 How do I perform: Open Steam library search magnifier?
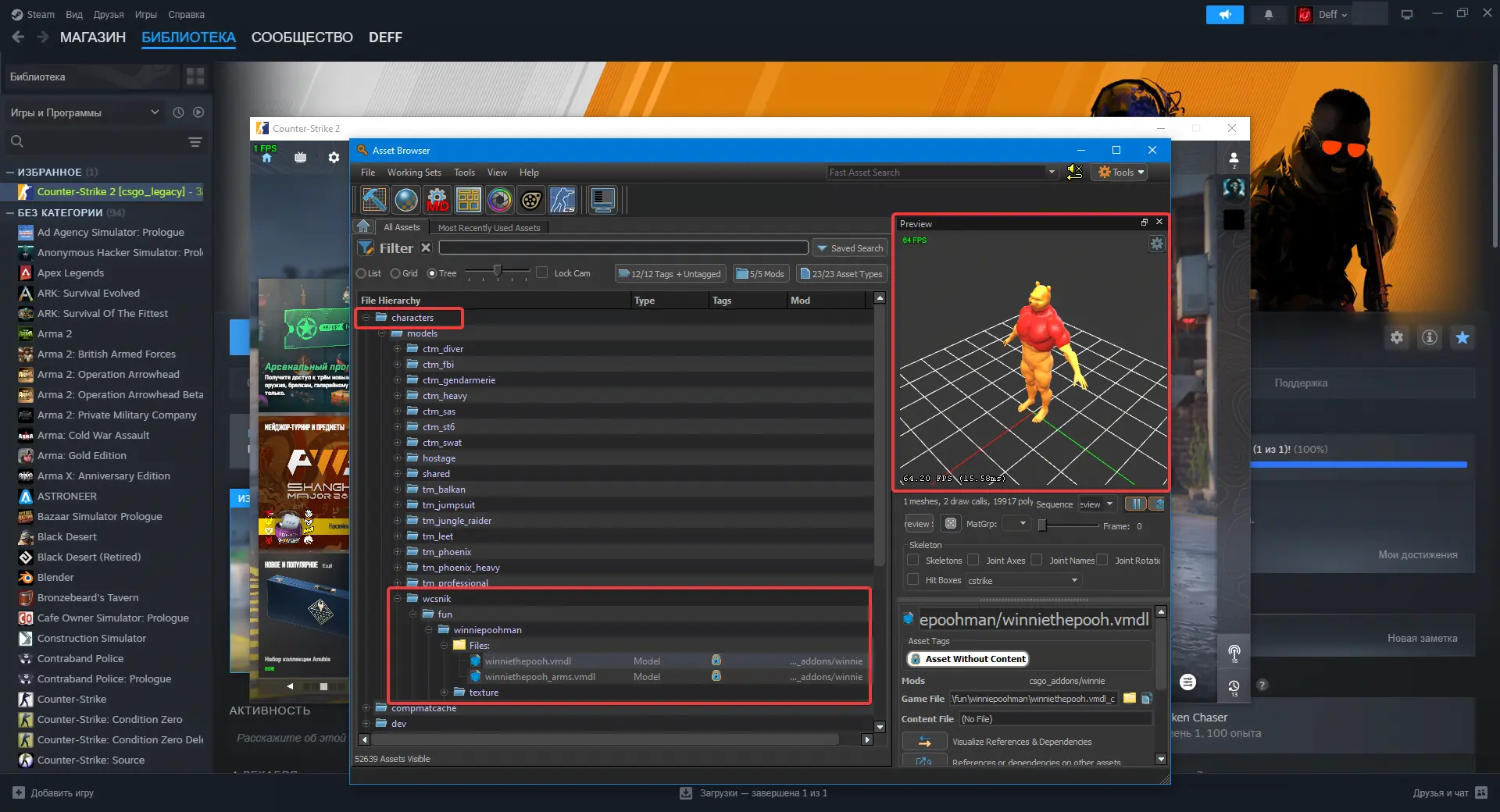[17, 141]
